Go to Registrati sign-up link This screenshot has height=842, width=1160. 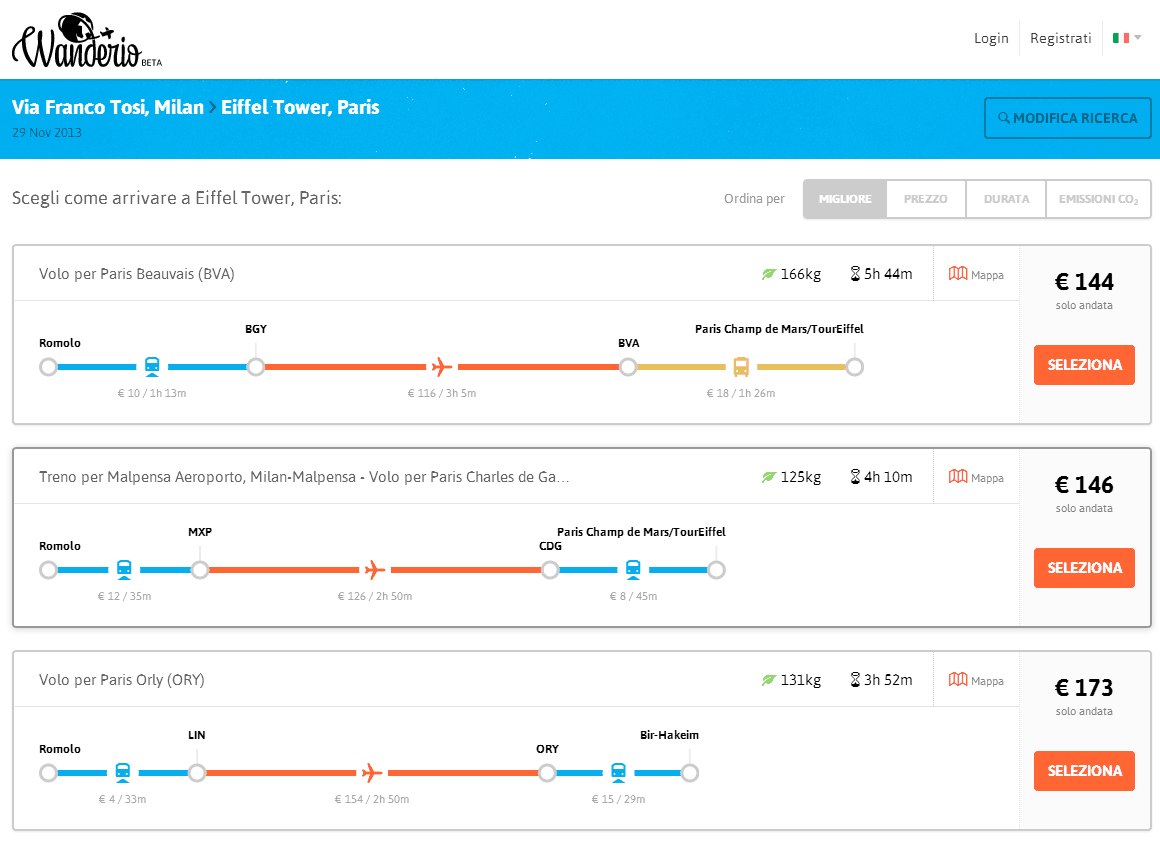click(1060, 38)
